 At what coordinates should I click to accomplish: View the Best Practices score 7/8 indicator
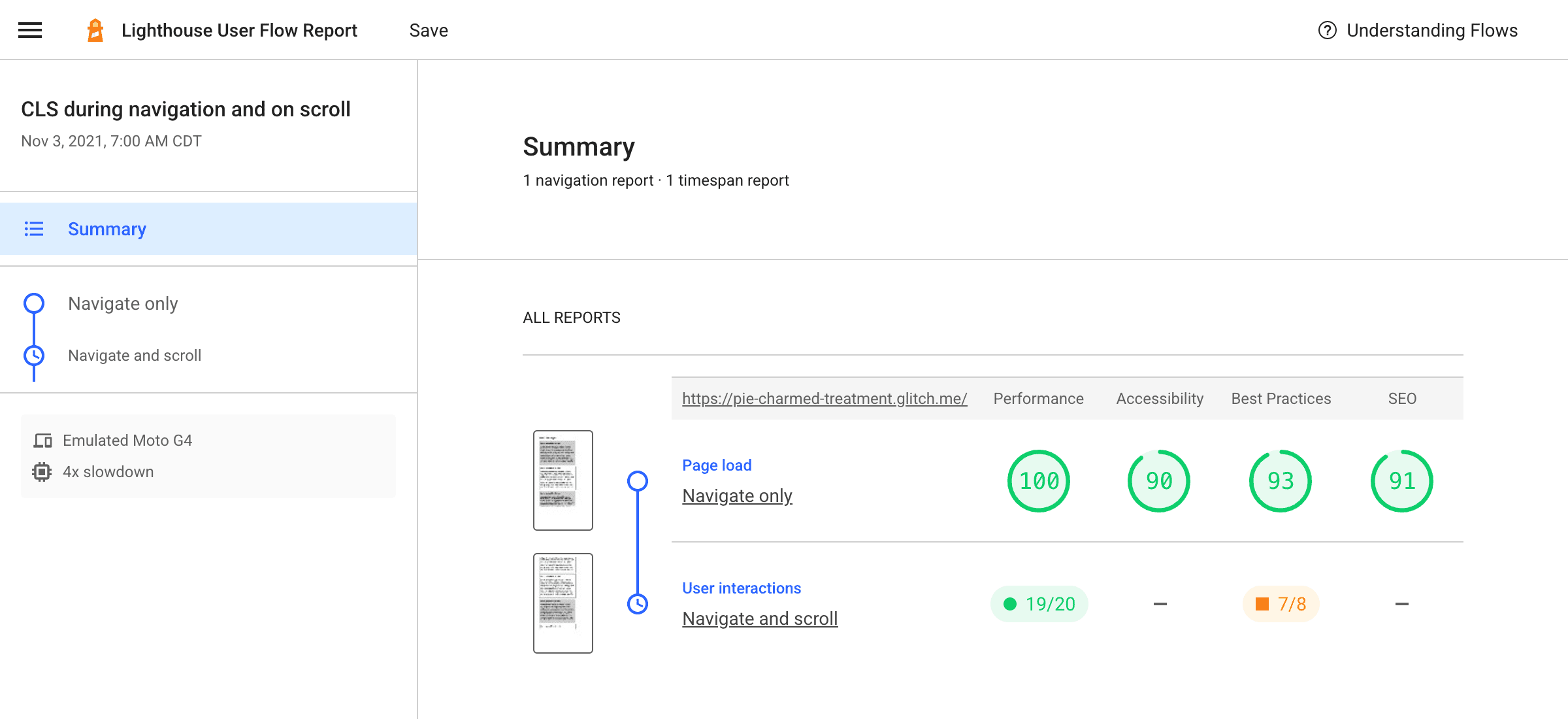(x=1282, y=603)
